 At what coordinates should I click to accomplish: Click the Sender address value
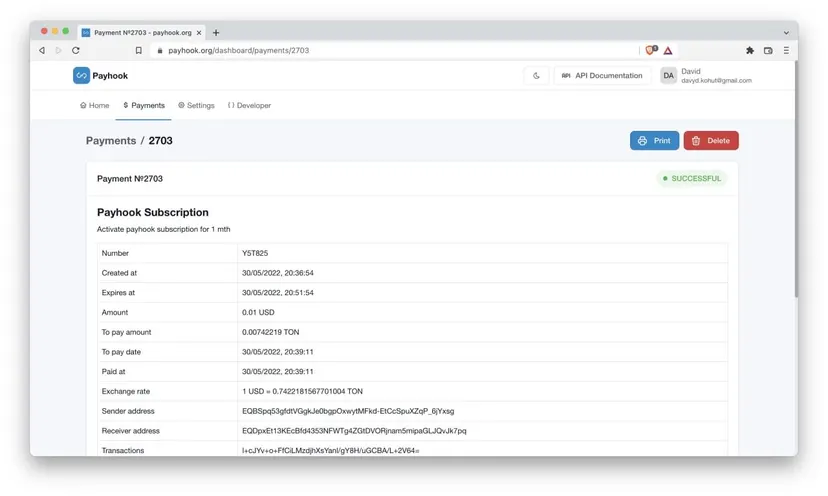coord(348,411)
